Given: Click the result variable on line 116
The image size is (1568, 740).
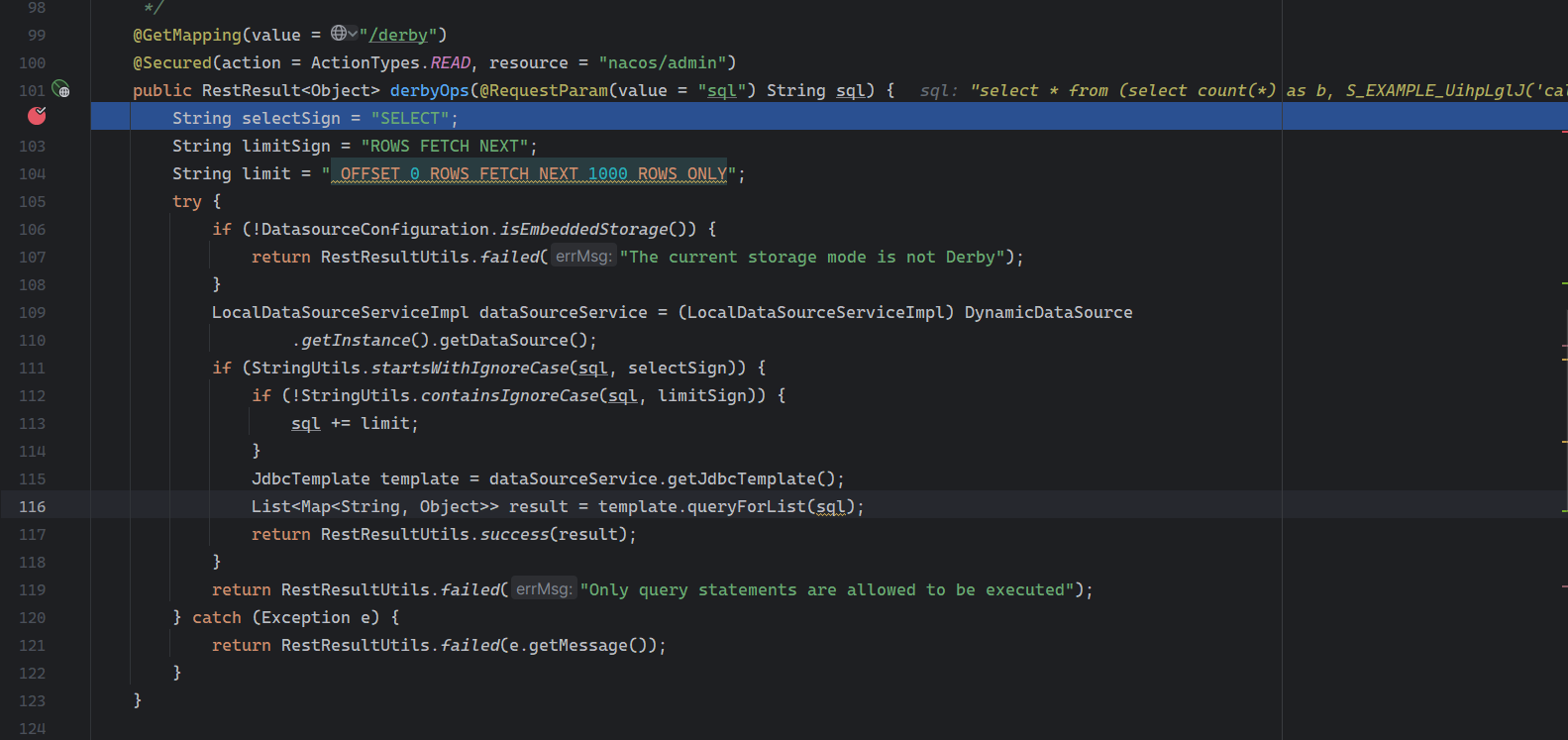Looking at the screenshot, I should pyautogui.click(x=539, y=506).
